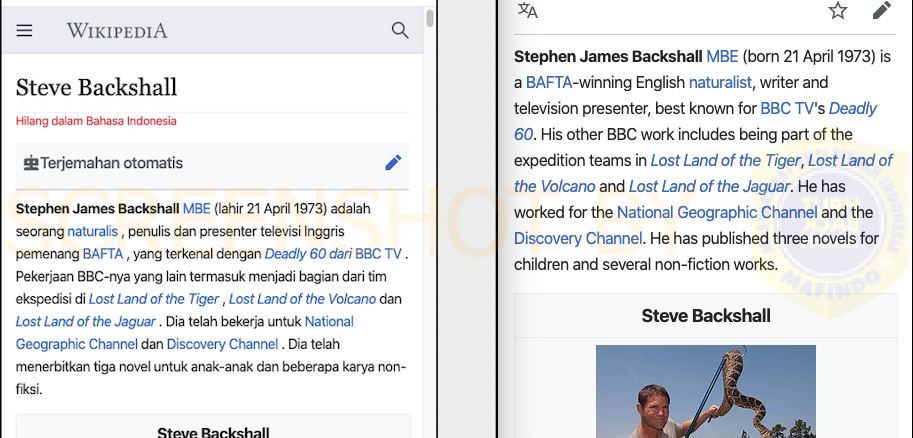The width and height of the screenshot is (913, 438).
Task: Click the robot icon beside Terjemahan otomatis
Action: pyautogui.click(x=30, y=163)
